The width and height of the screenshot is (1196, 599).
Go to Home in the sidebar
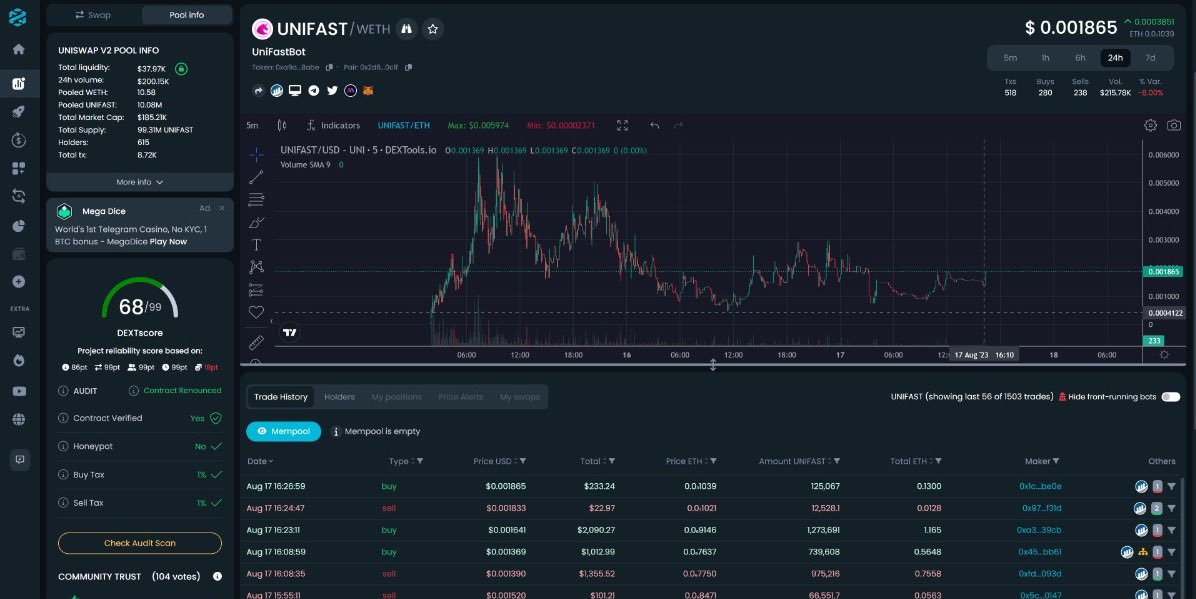(18, 50)
